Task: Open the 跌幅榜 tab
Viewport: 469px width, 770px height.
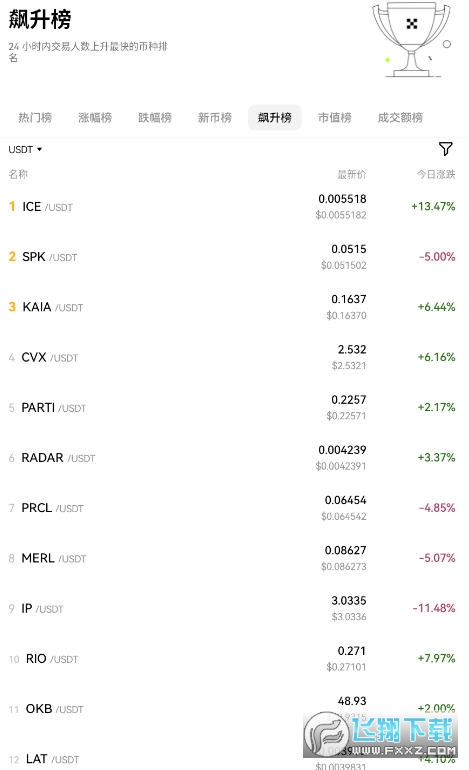Action: pyautogui.click(x=155, y=117)
